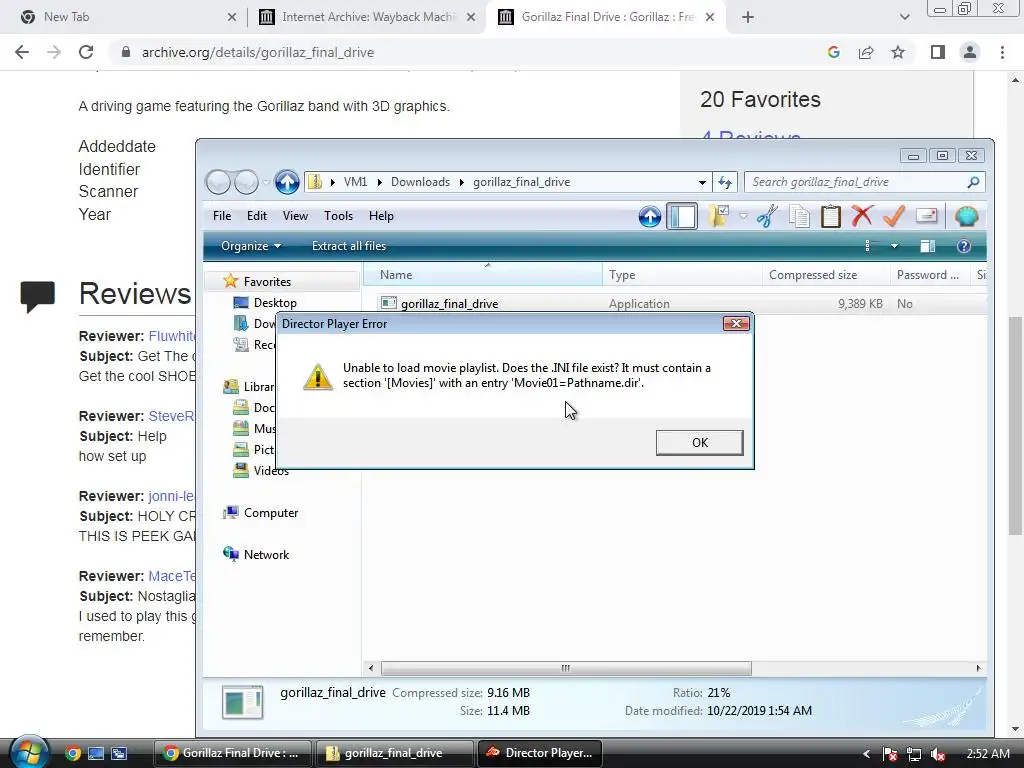Click the VM1 breadcrumb in the address bar
Screen dimensions: 1024x768
pos(355,182)
